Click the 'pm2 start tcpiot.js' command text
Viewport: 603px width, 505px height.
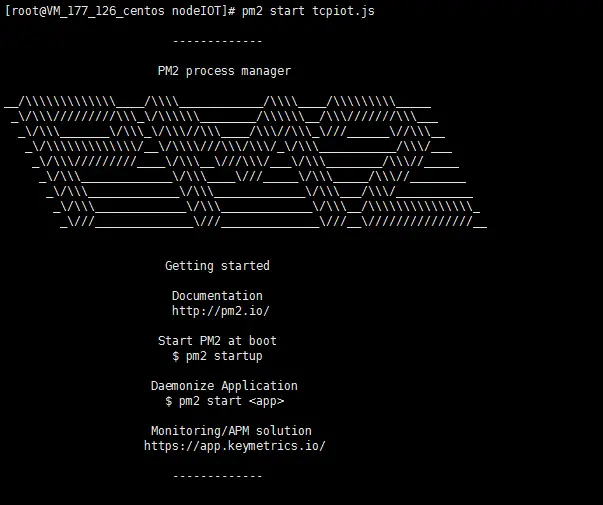308,11
